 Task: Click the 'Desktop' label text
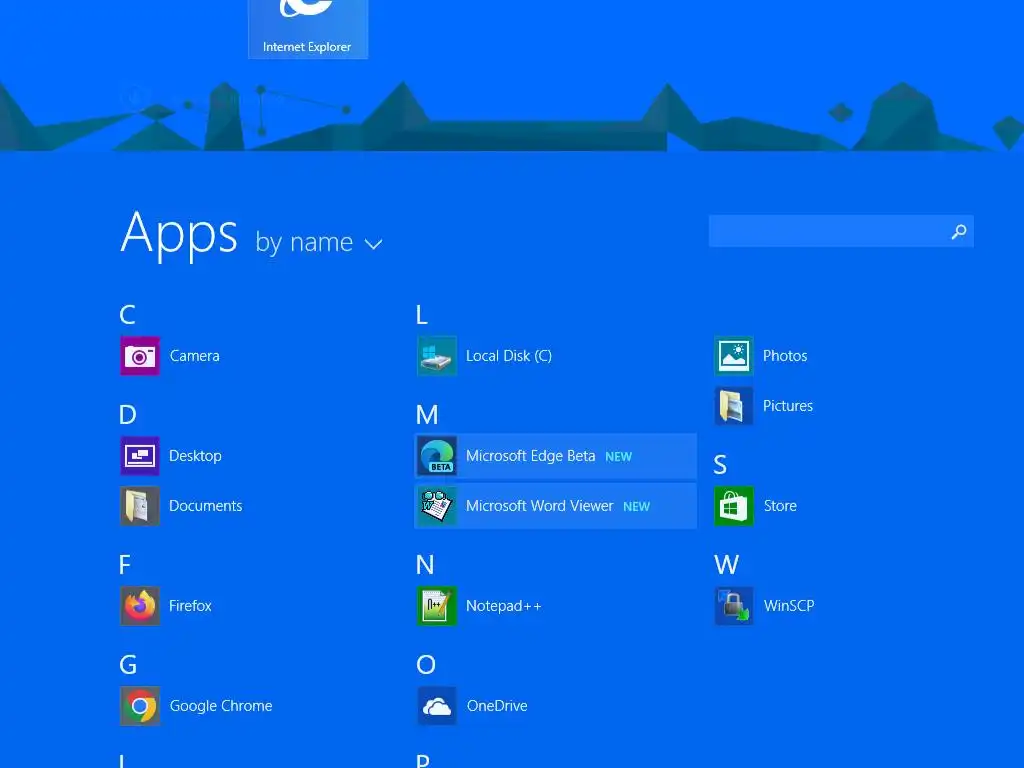[195, 456]
